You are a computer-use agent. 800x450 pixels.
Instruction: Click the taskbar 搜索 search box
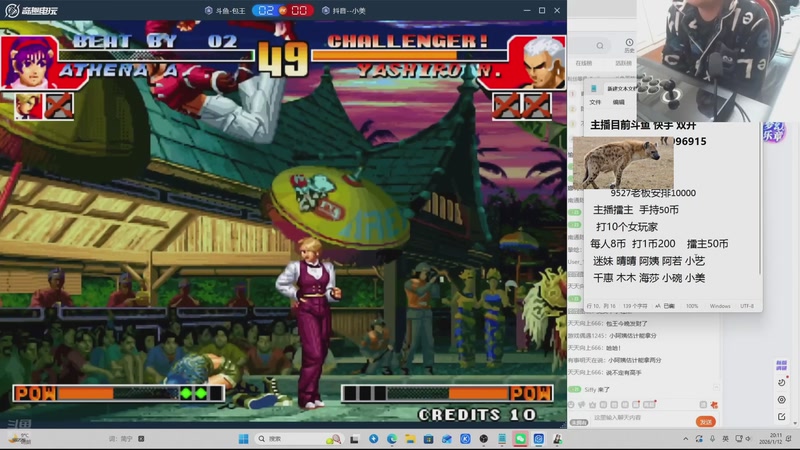(300, 439)
